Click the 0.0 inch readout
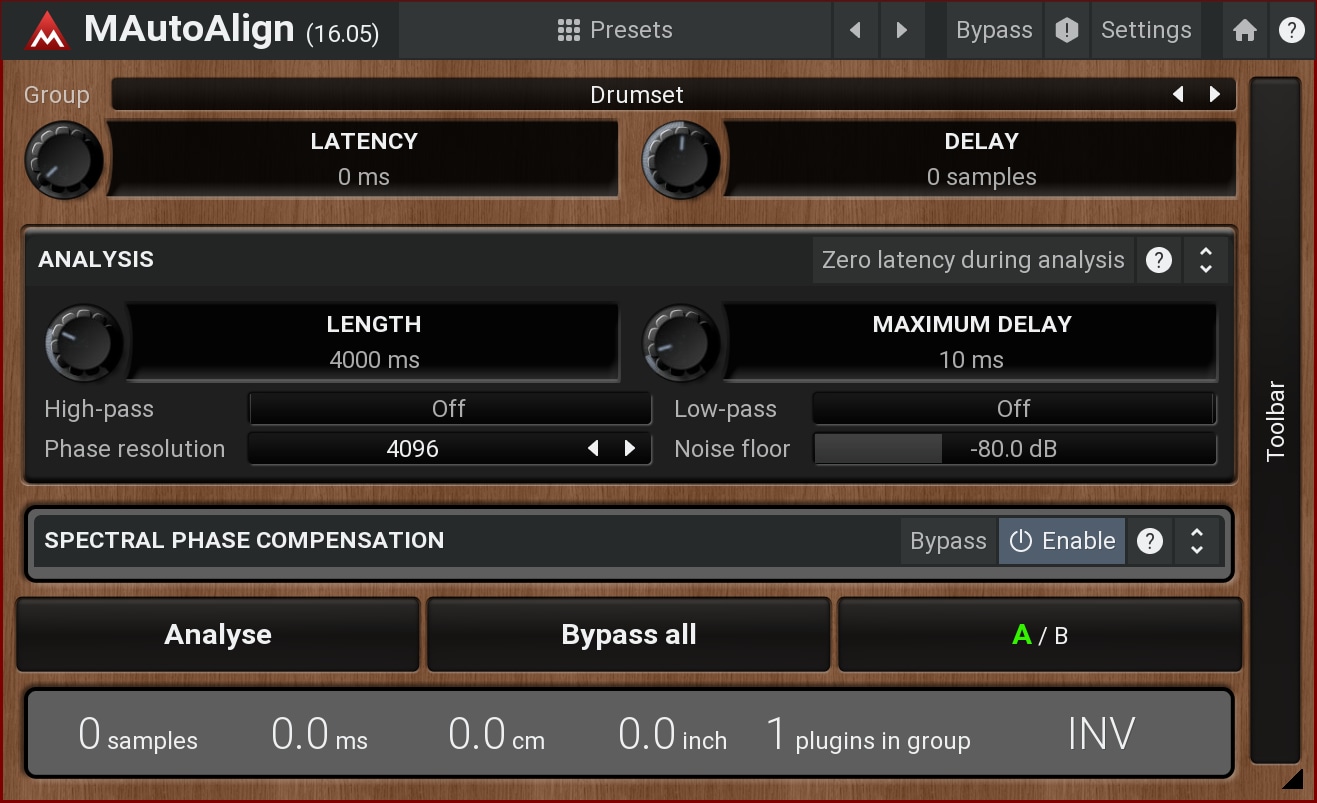 click(672, 735)
